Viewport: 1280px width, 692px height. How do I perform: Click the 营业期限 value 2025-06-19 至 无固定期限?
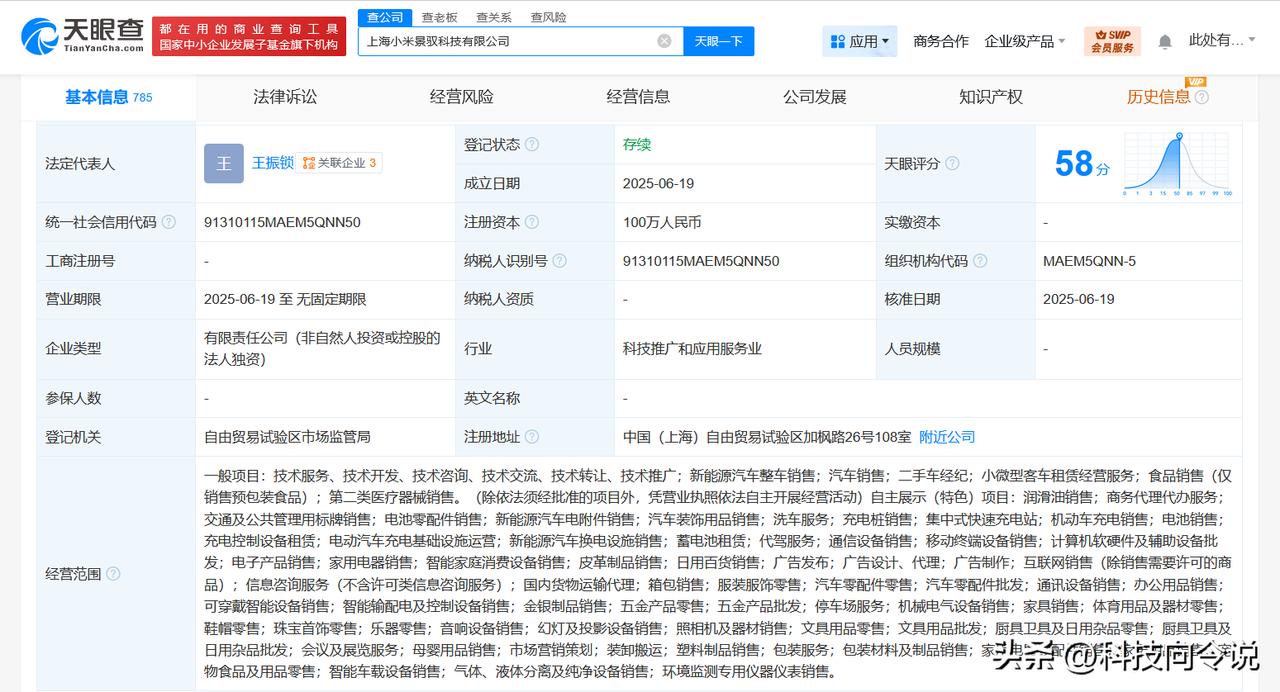285,299
